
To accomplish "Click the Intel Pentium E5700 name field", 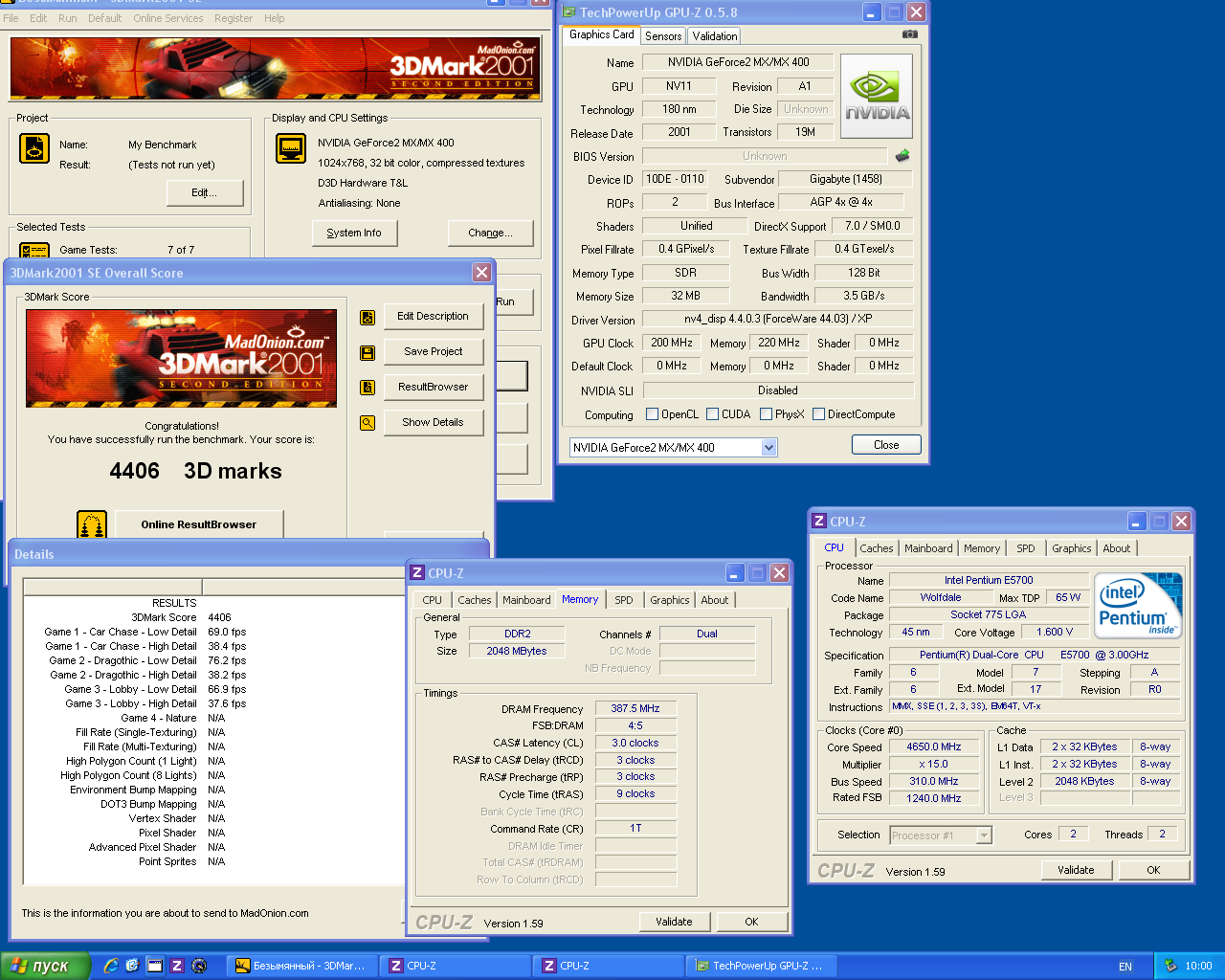I will point(989,580).
